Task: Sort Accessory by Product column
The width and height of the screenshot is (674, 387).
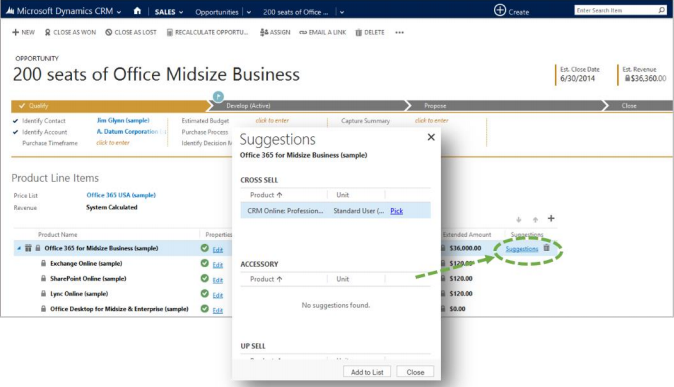Action: pyautogui.click(x=266, y=279)
